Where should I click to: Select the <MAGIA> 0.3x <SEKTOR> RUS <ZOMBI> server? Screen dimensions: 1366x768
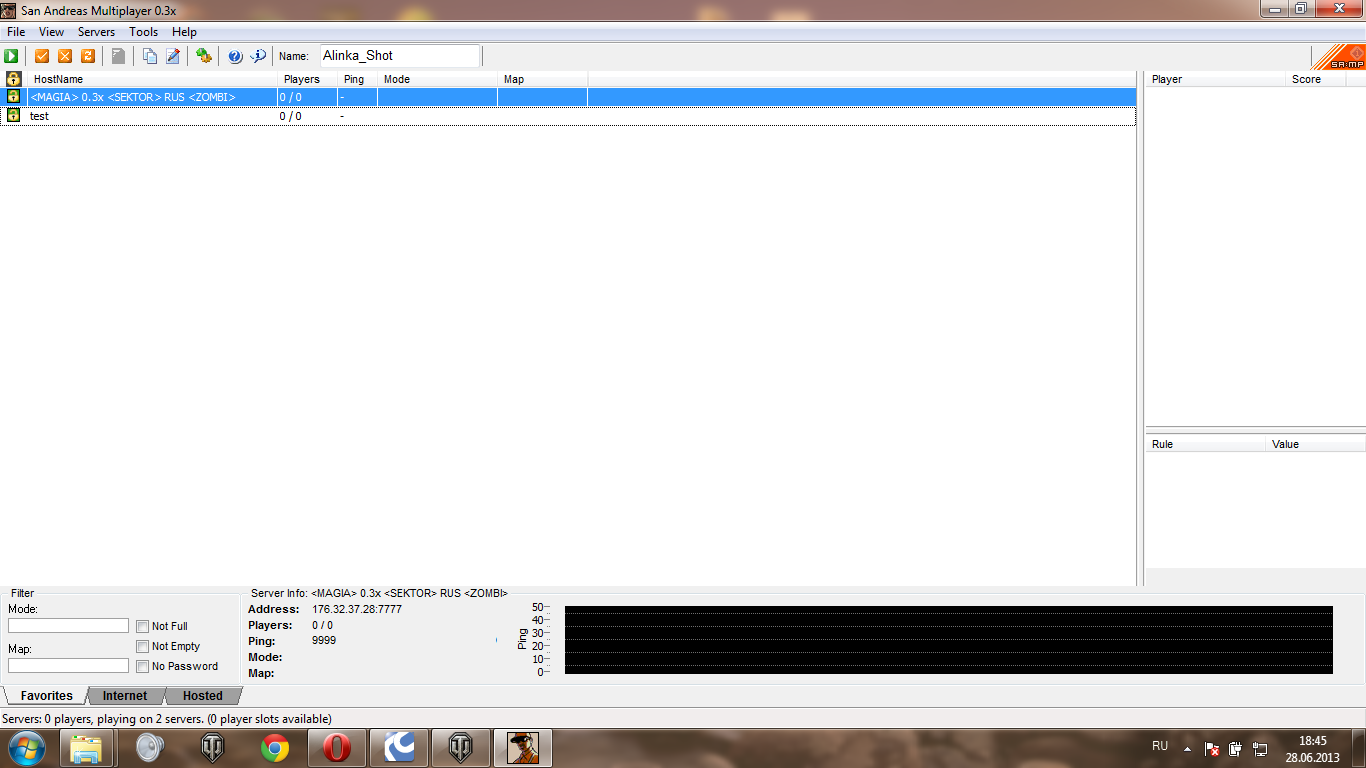[x=568, y=97]
